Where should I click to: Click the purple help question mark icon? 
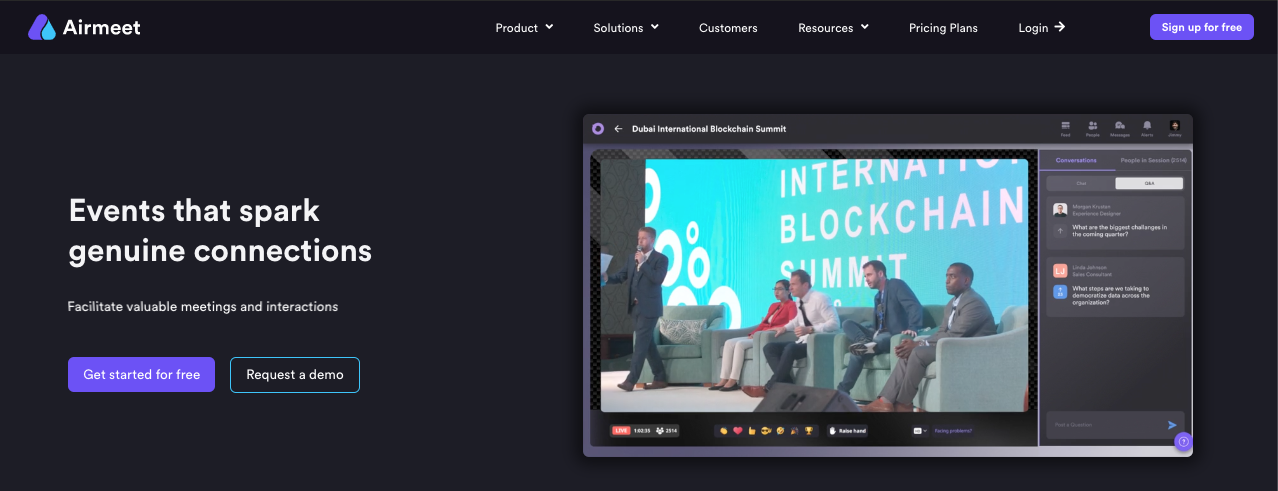coord(1183,441)
